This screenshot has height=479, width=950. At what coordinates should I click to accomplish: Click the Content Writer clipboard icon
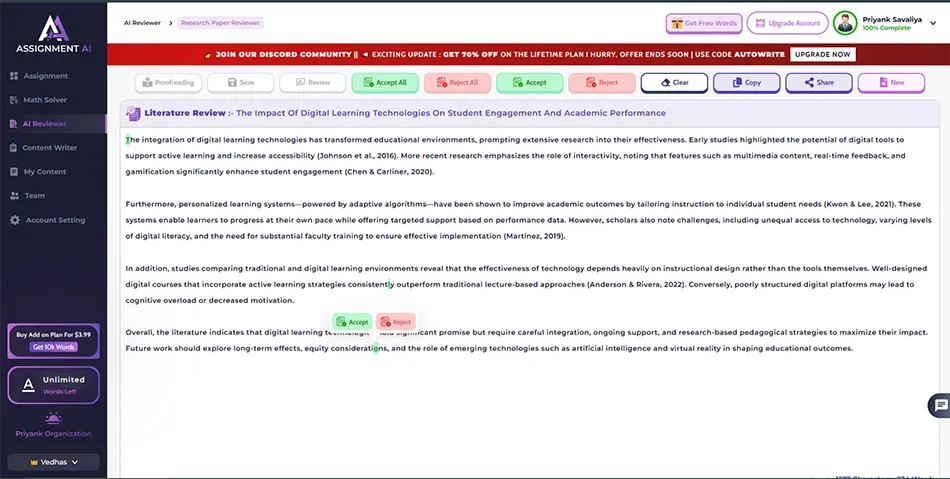[x=14, y=148]
